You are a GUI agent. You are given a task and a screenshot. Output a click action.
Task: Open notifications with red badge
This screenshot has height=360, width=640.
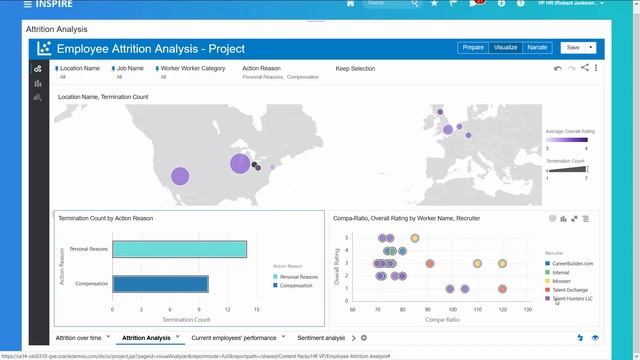point(476,3)
